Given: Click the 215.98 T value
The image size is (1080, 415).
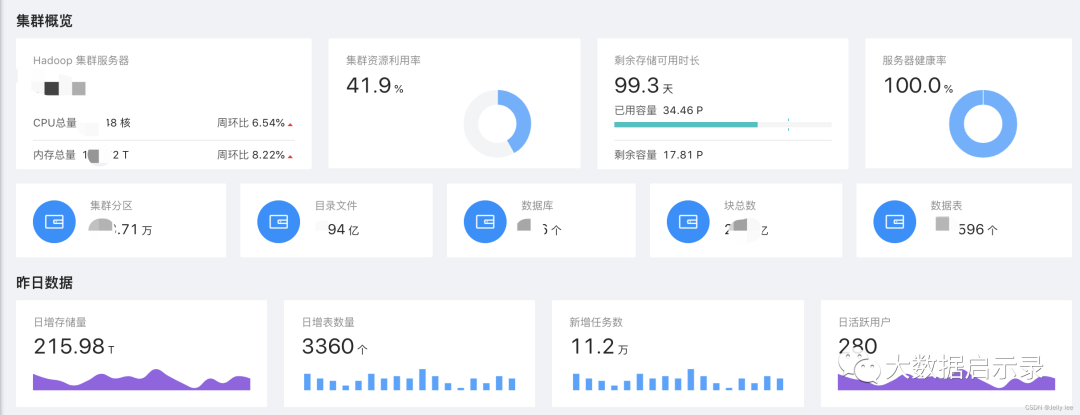Looking at the screenshot, I should [x=74, y=347].
